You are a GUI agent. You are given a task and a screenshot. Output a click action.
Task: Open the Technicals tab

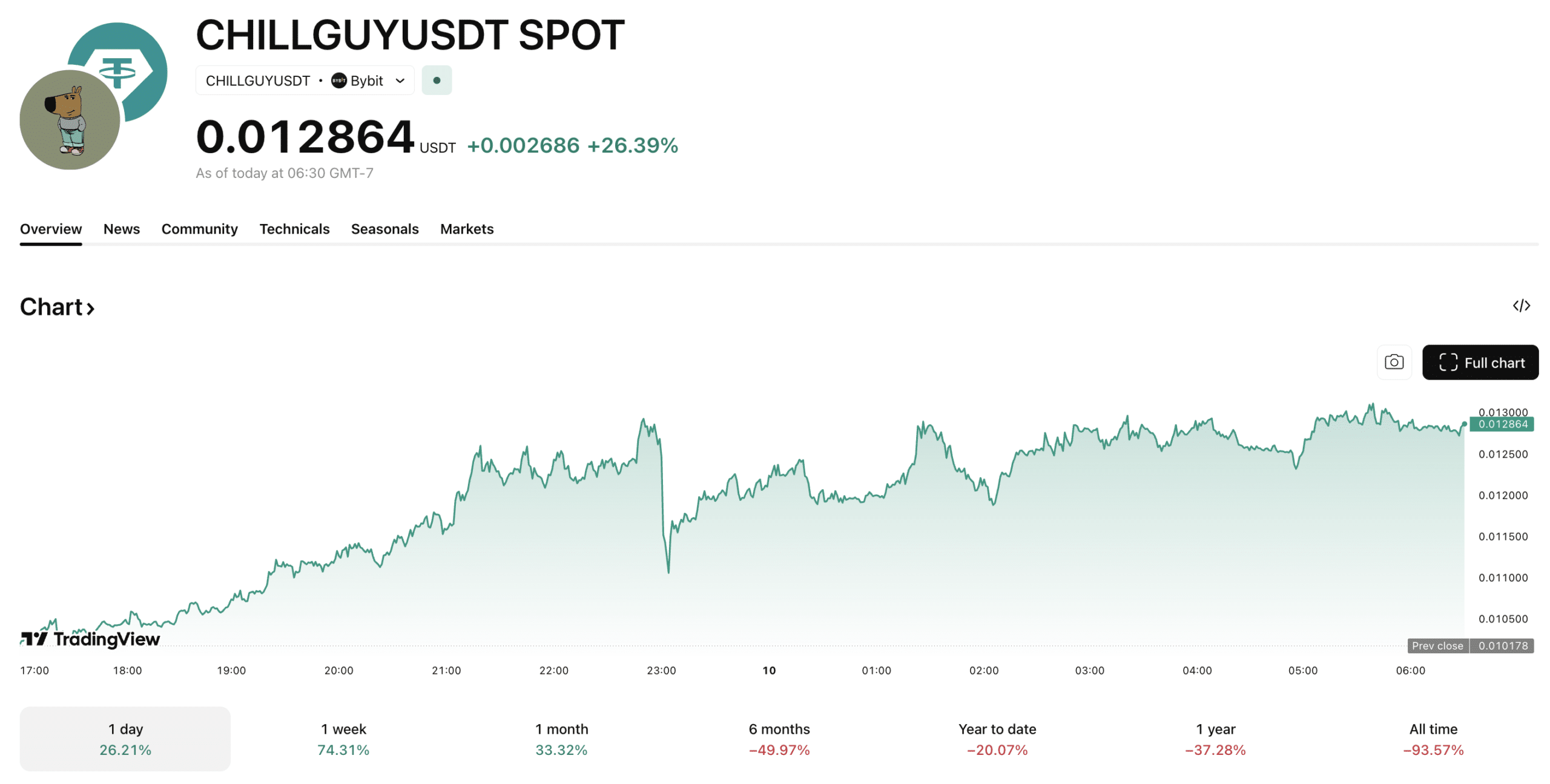click(x=294, y=229)
